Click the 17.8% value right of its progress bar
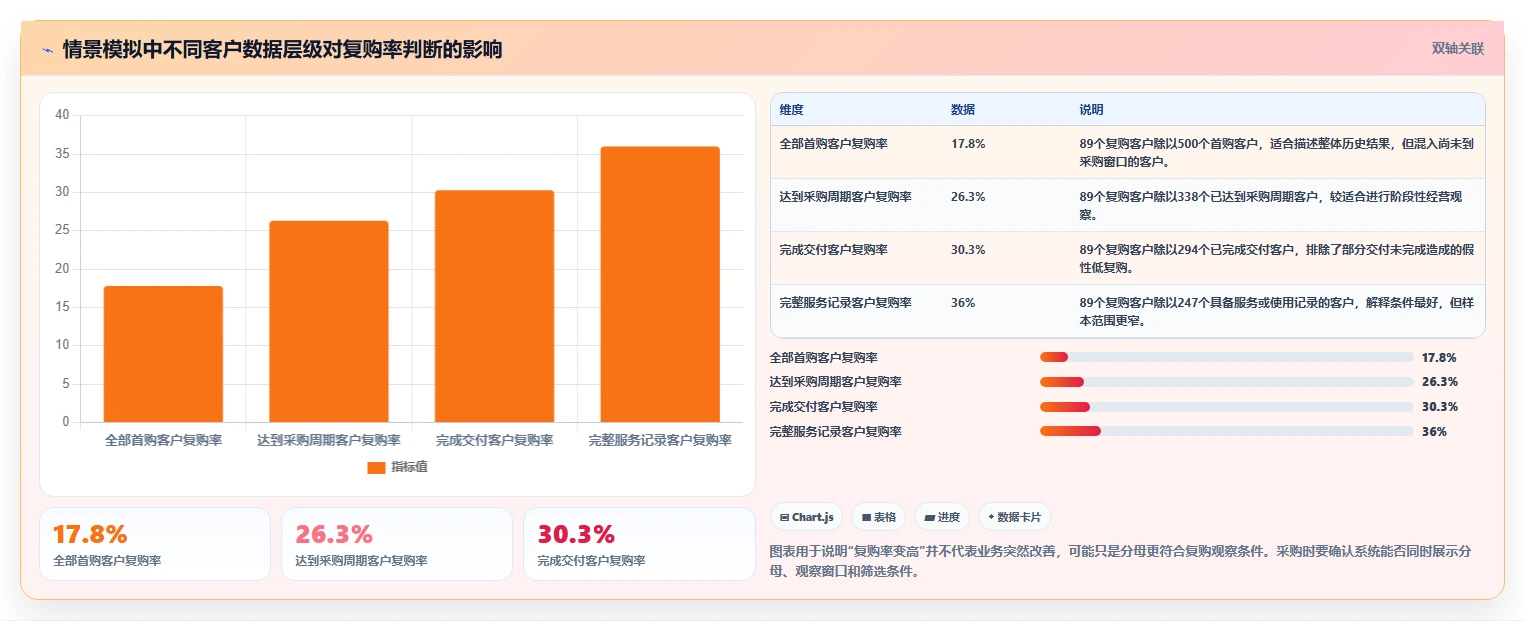The image size is (1525, 621). [x=1438, y=357]
